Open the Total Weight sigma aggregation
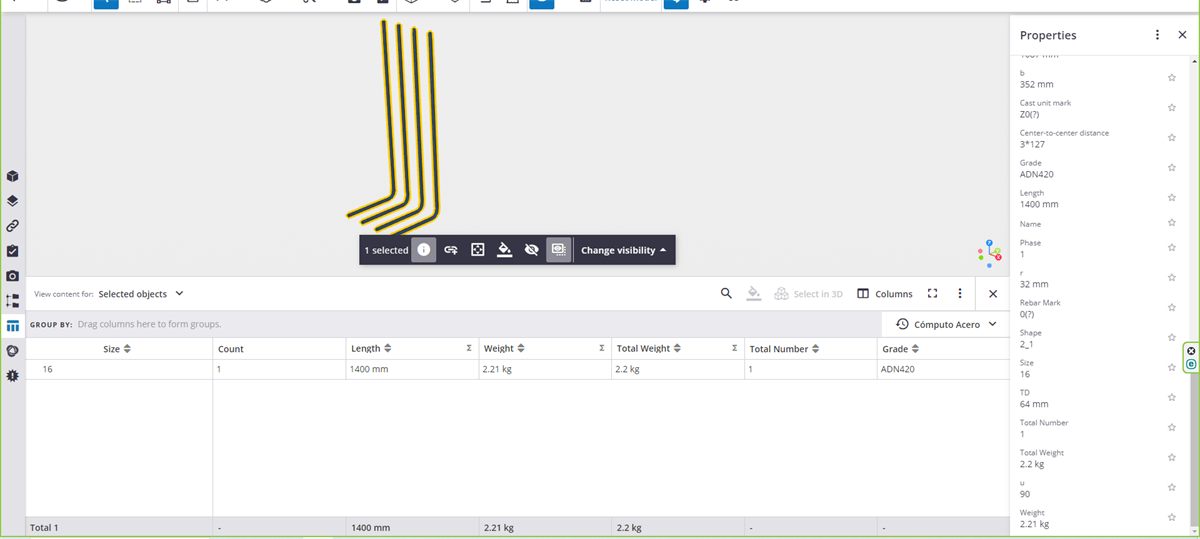 point(735,349)
